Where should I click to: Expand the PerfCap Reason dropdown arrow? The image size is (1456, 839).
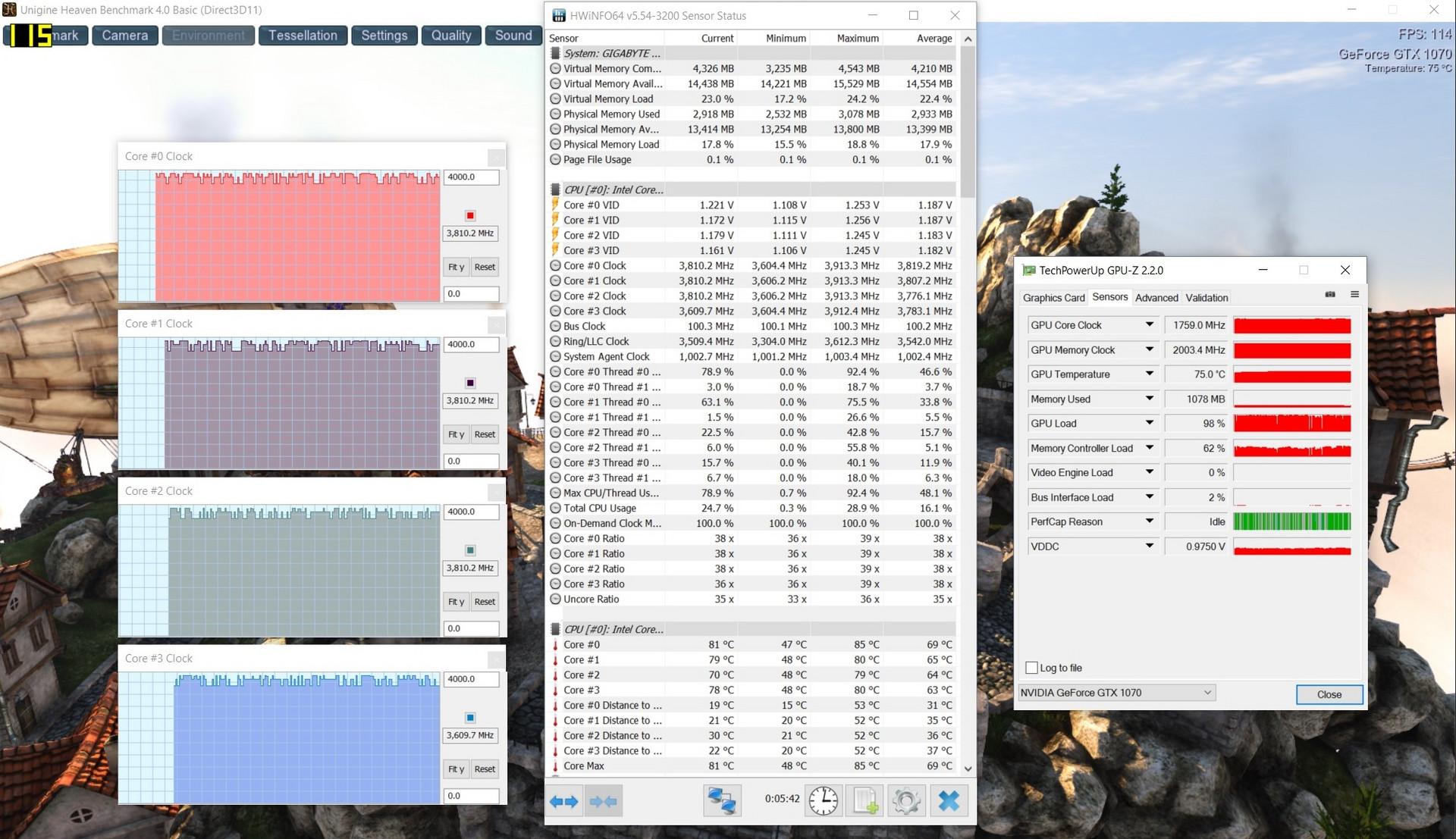[1149, 521]
